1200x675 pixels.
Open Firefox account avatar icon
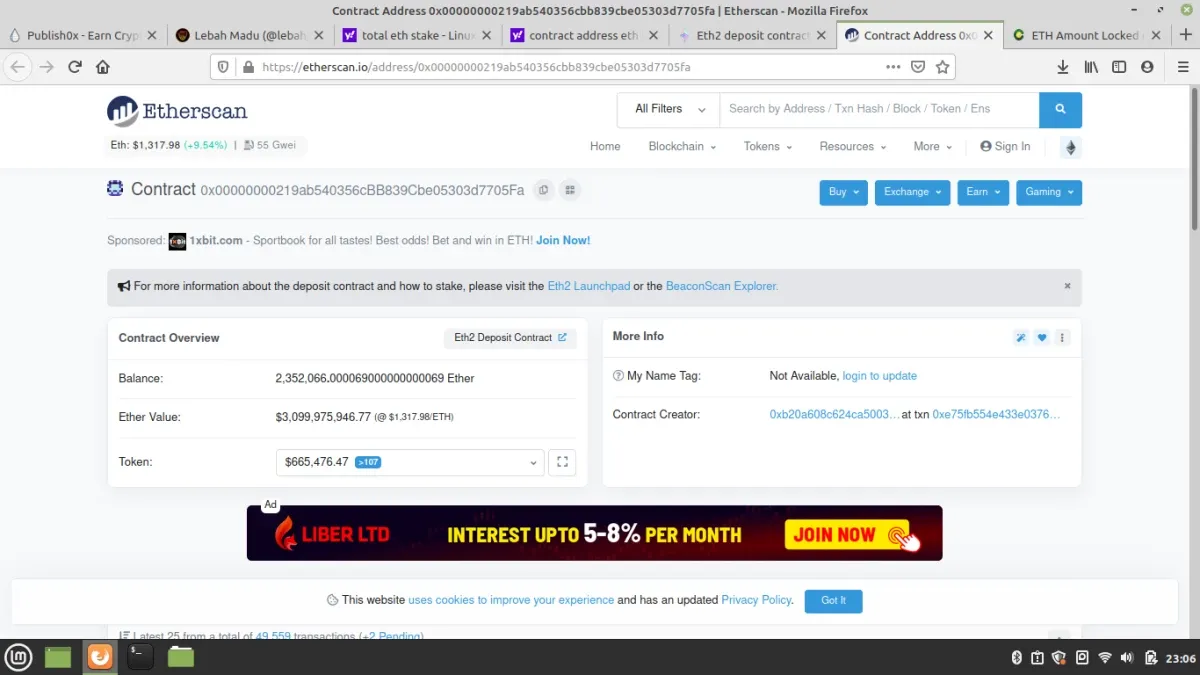tap(1147, 67)
